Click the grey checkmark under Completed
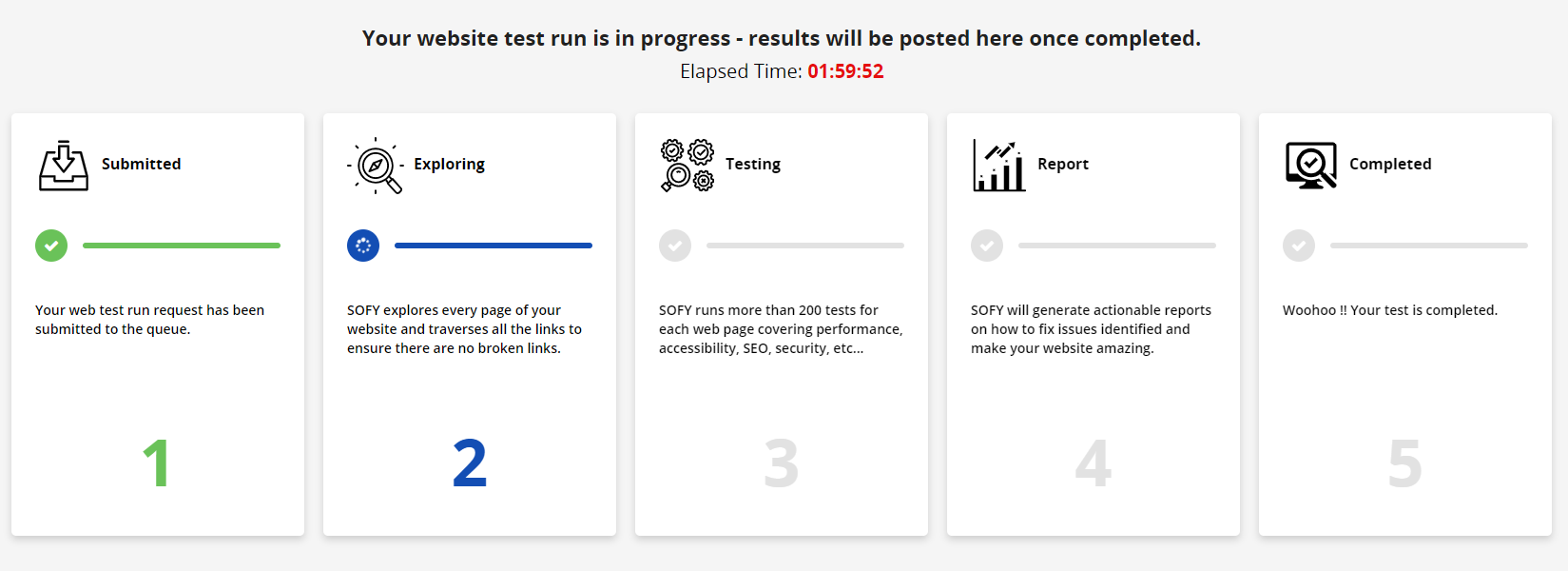Viewport: 1568px width, 571px height. [x=1299, y=246]
